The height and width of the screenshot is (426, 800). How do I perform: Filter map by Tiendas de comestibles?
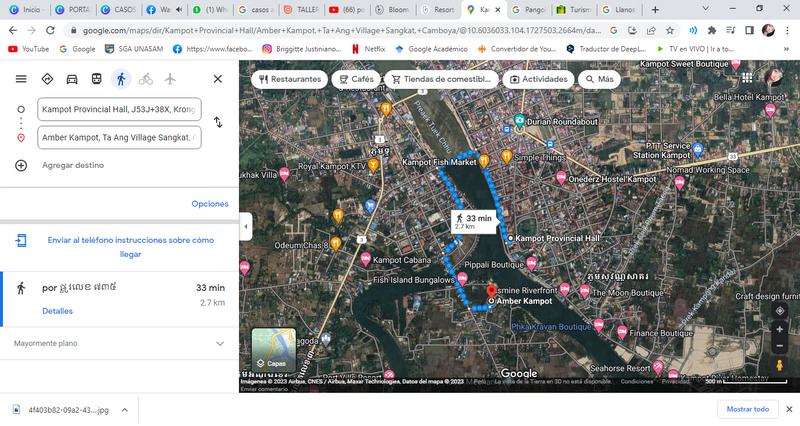[441, 79]
